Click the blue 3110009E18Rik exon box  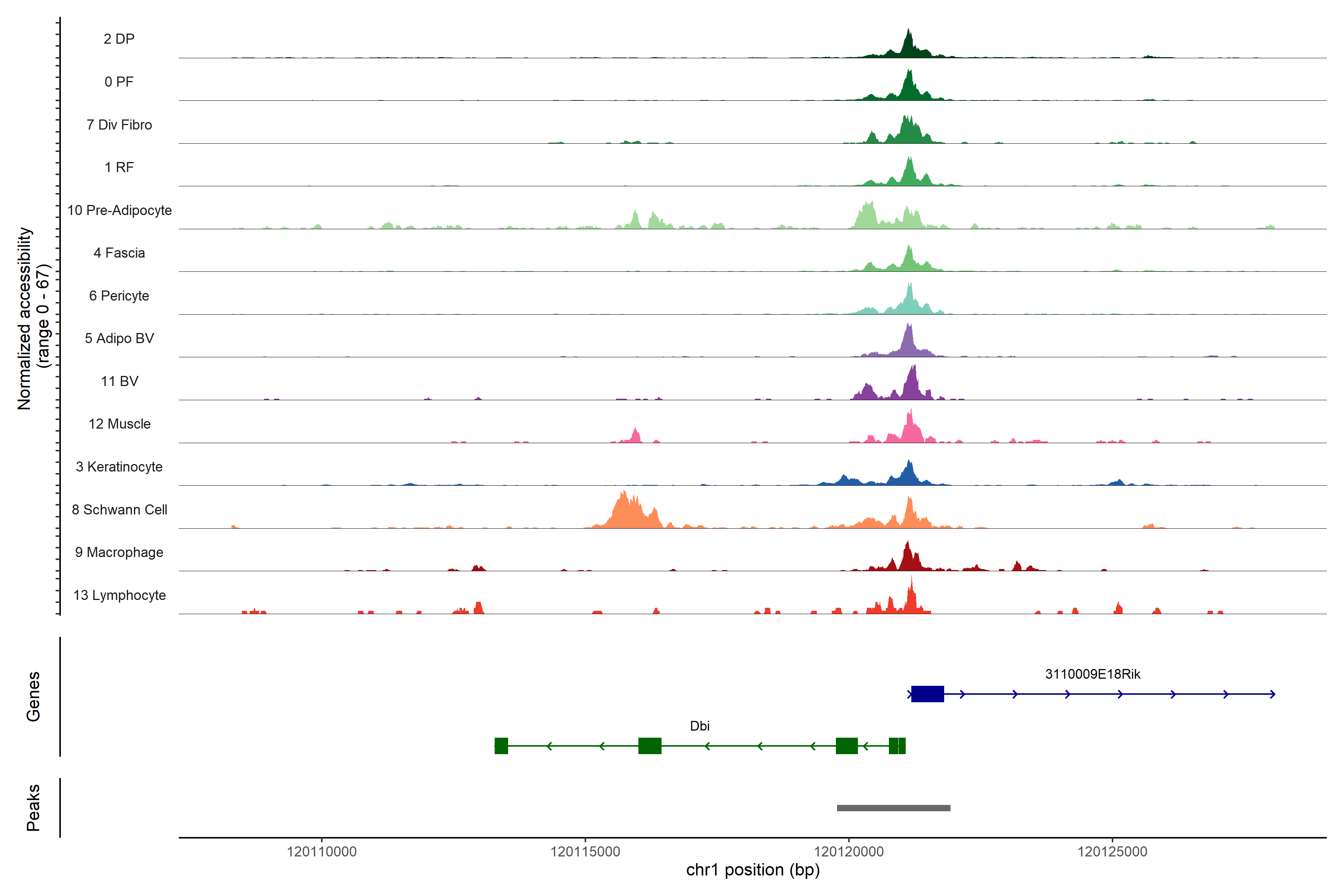(927, 694)
